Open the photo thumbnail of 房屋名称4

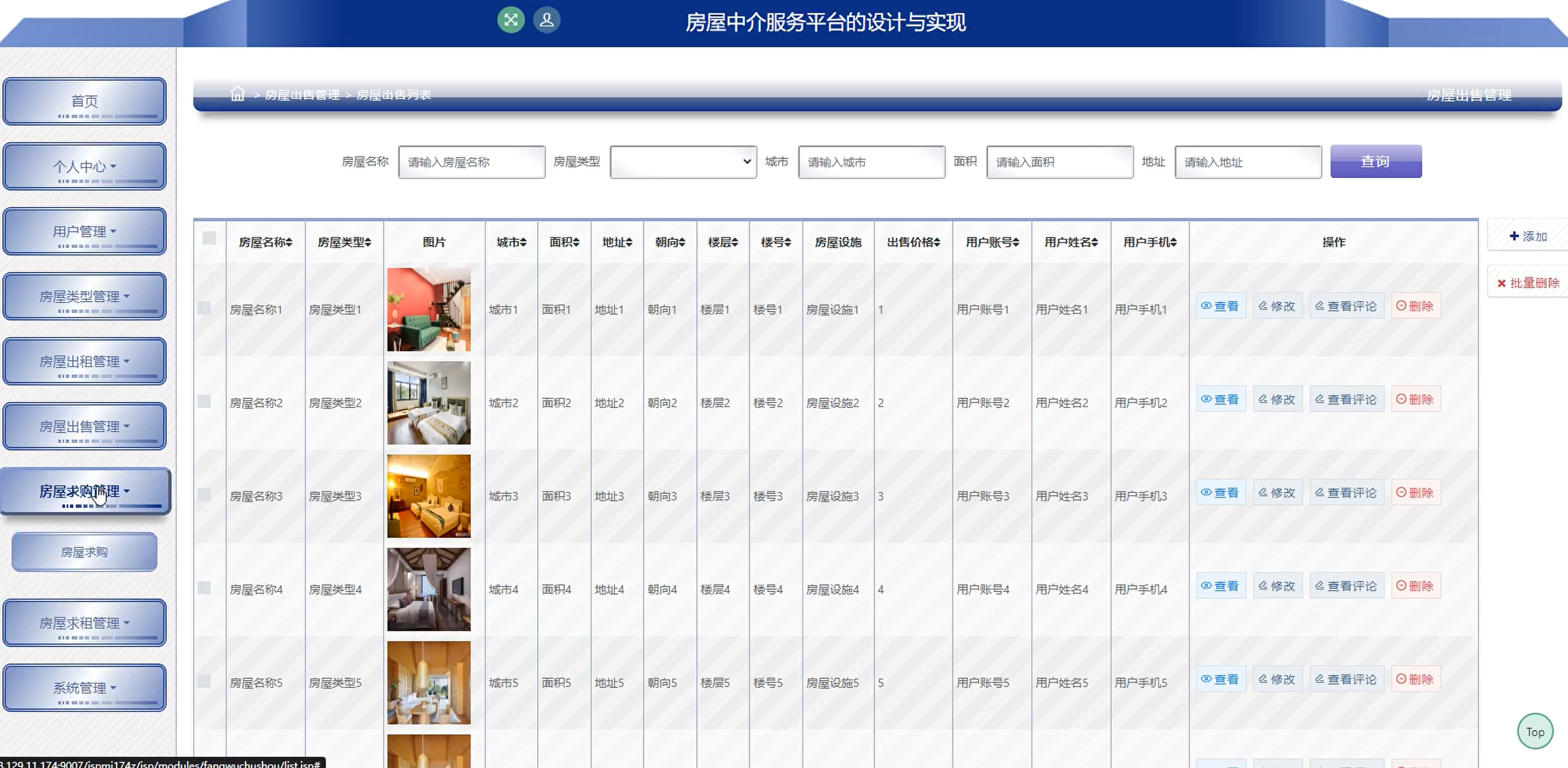(429, 589)
